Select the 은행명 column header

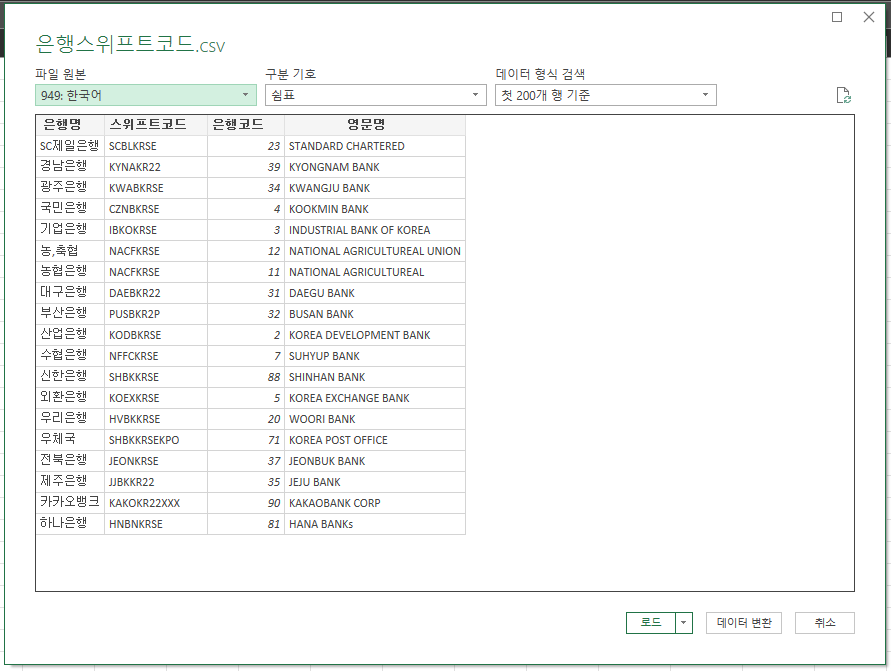click(69, 124)
